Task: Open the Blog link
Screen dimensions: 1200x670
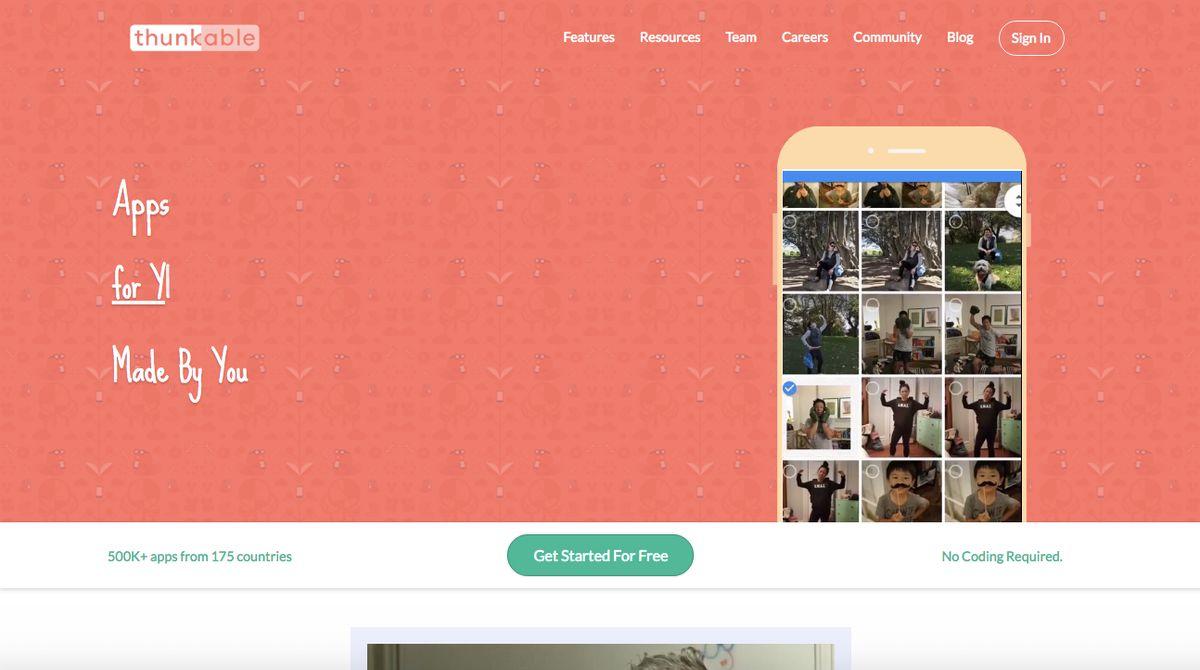Action: [x=960, y=37]
